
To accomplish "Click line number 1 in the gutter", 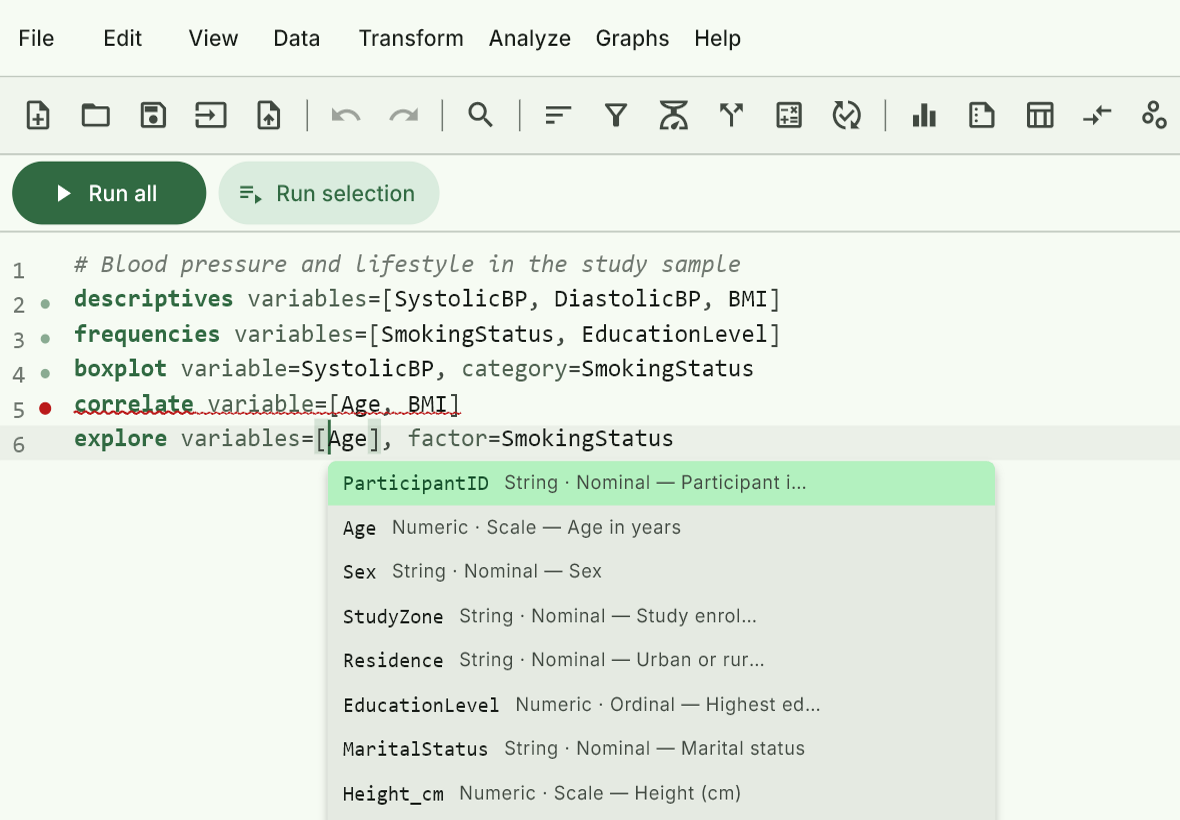I will click(x=19, y=270).
